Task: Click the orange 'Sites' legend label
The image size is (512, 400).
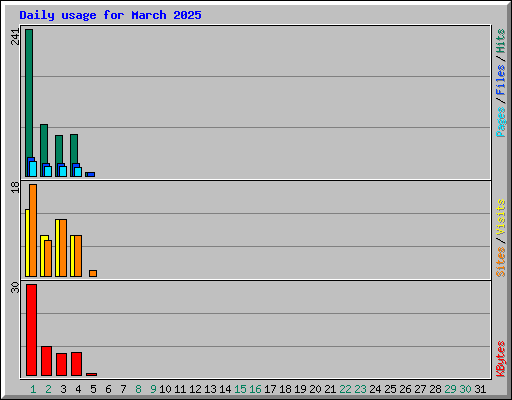Action: 500,262
